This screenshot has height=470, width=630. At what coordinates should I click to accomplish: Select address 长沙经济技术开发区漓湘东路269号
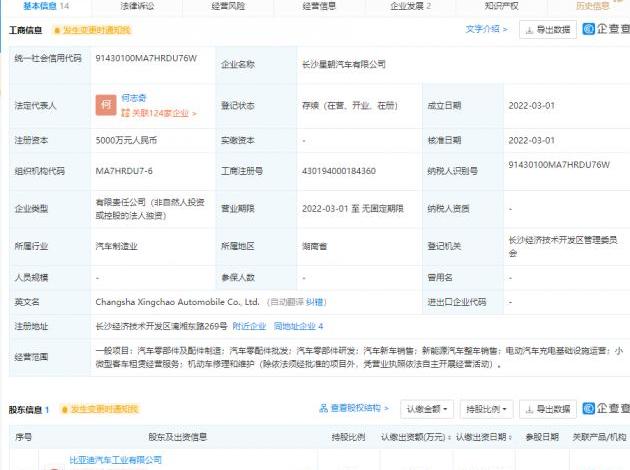click(161, 326)
